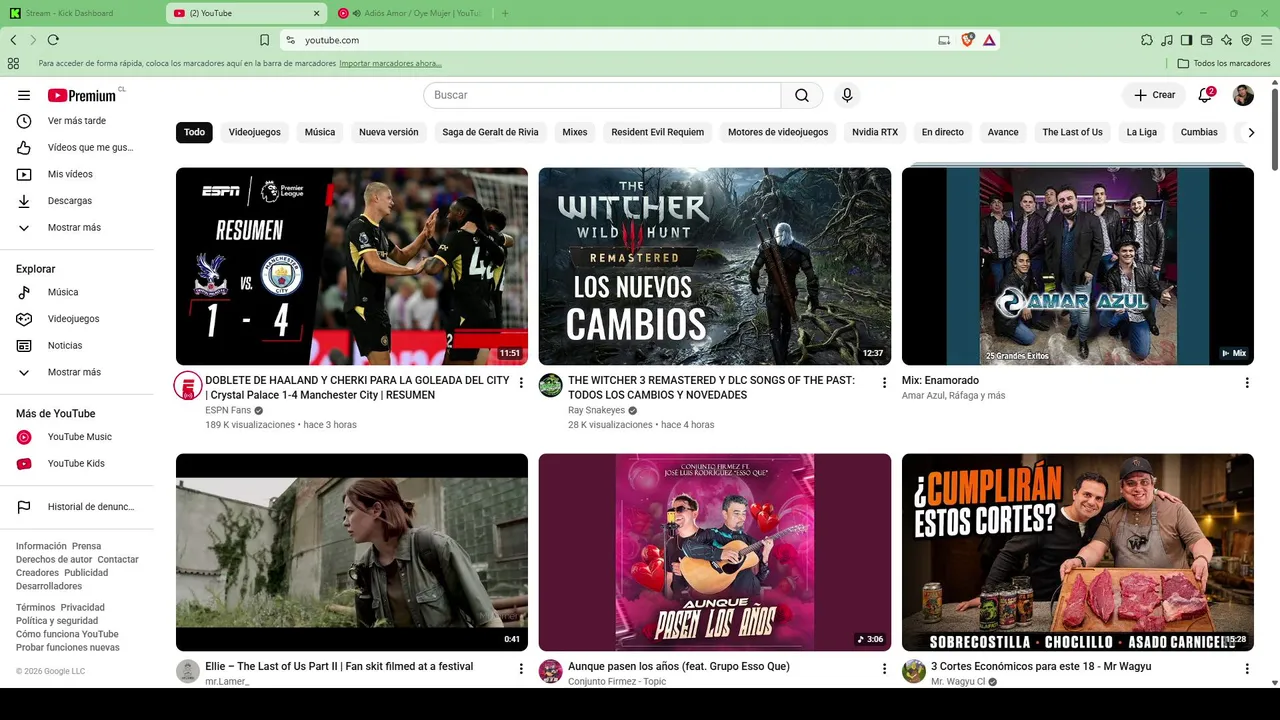Viewport: 1280px width, 720px height.
Task: Open YouTube Music from sidebar
Action: (x=78, y=437)
